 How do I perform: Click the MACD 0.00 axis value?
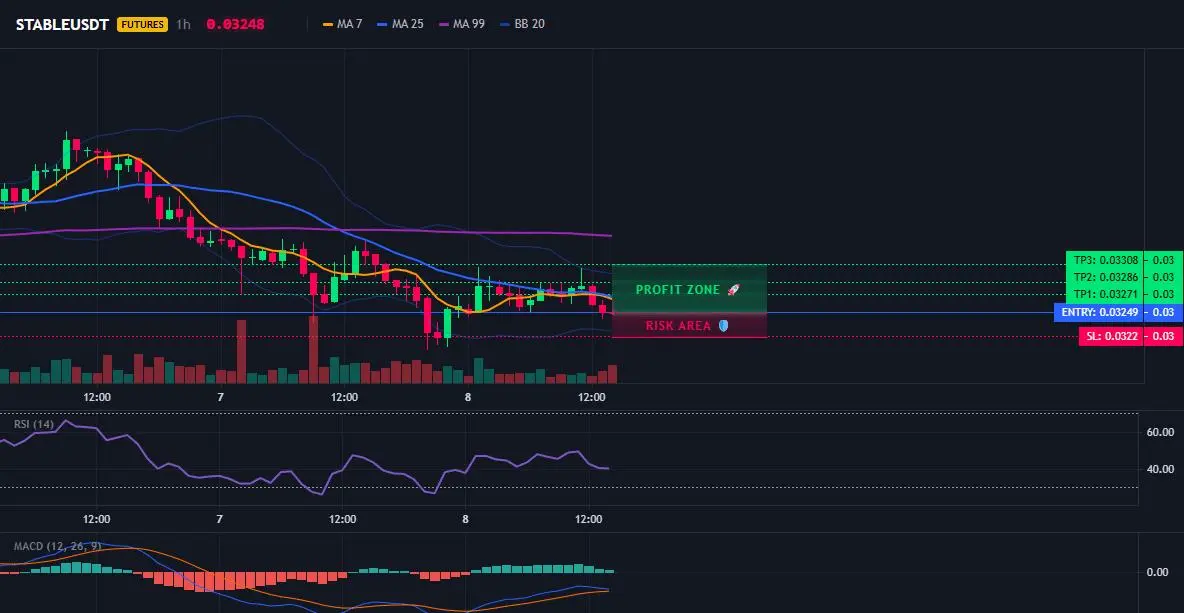(x=1158, y=572)
